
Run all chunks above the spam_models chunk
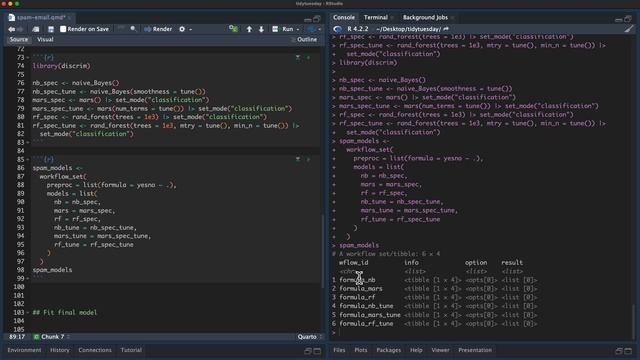298,159
